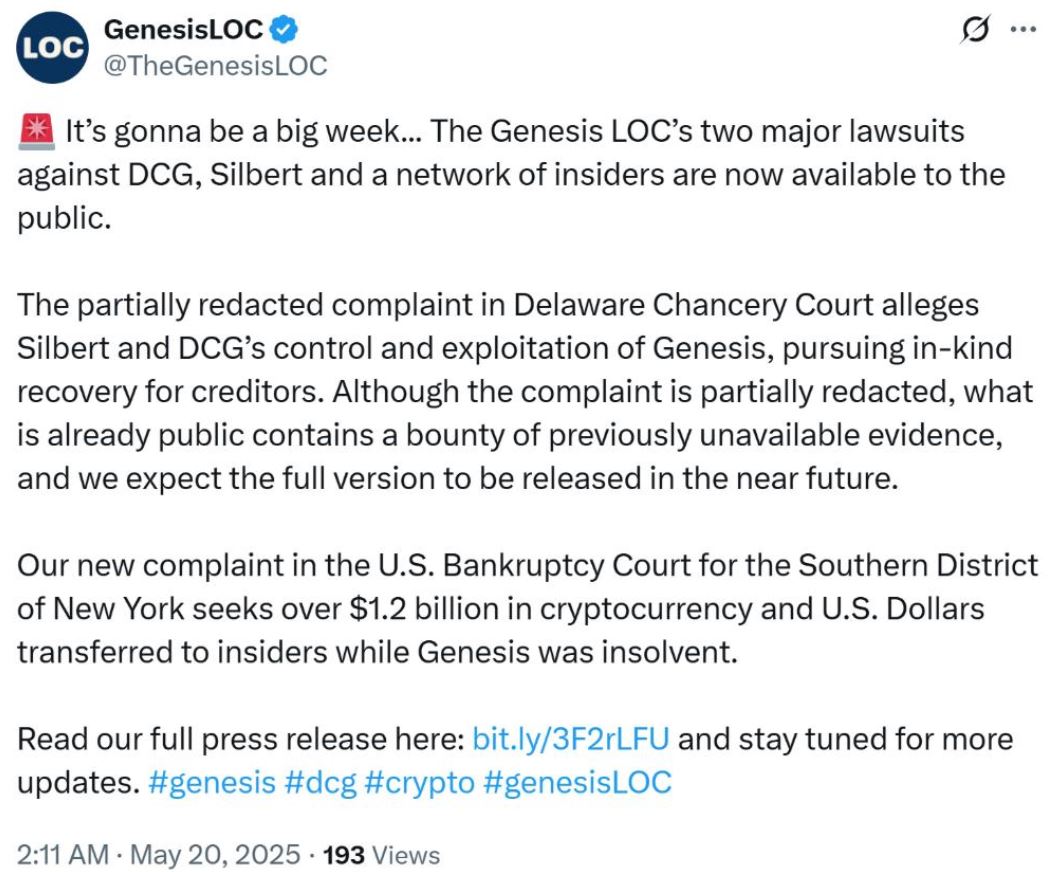Image resolution: width=1049 pixels, height=872 pixels.
Task: Open the GenesisLOC display name
Action: tap(184, 29)
